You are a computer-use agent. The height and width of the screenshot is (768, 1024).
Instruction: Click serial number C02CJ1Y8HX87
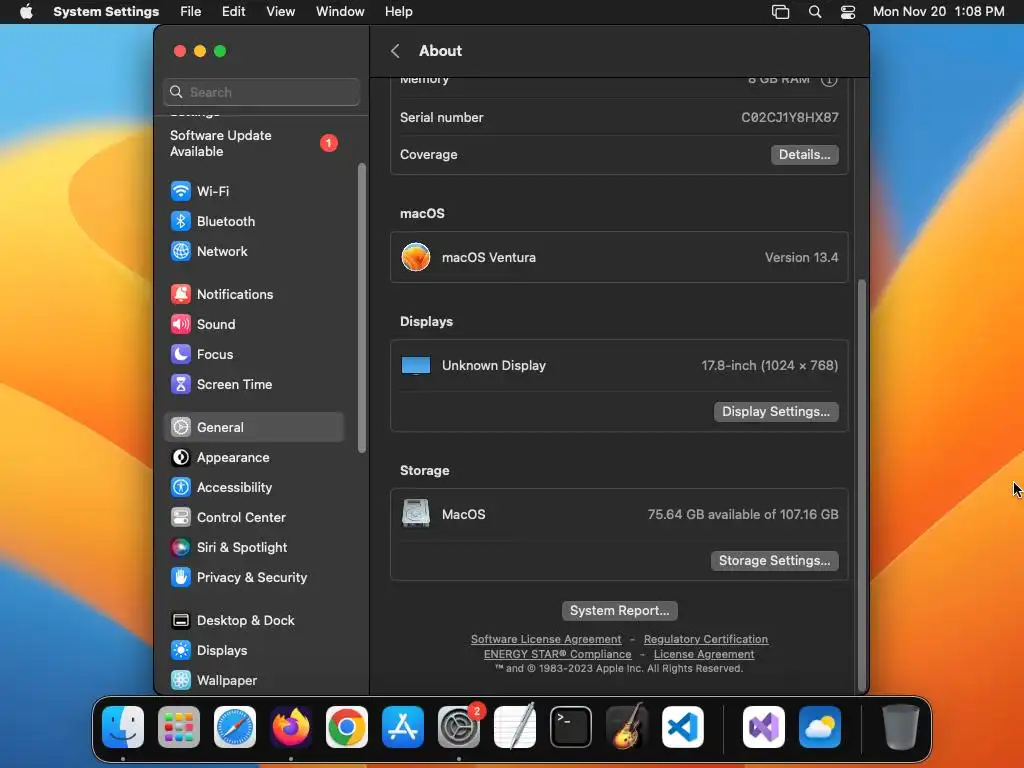coord(790,118)
